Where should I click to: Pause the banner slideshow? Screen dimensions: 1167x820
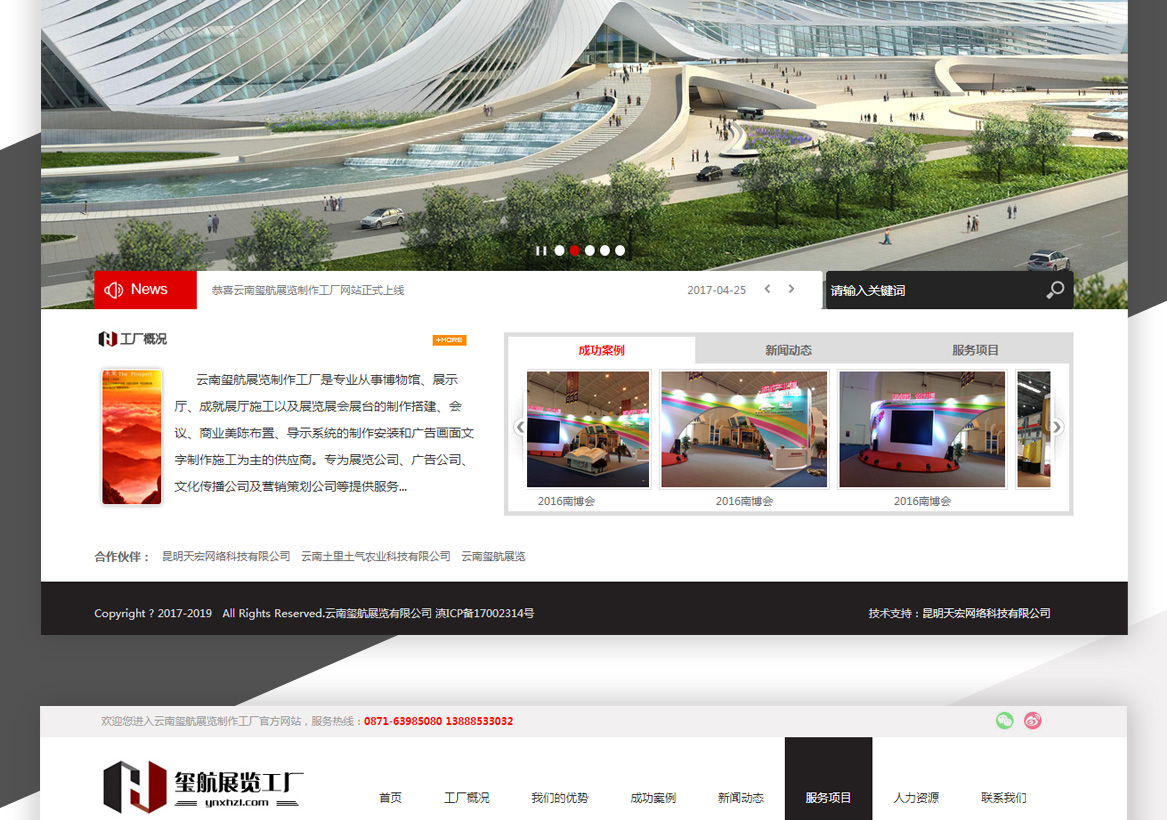click(541, 251)
